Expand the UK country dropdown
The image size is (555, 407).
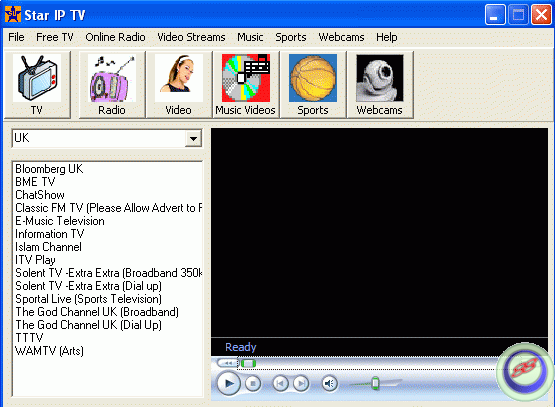(193, 138)
